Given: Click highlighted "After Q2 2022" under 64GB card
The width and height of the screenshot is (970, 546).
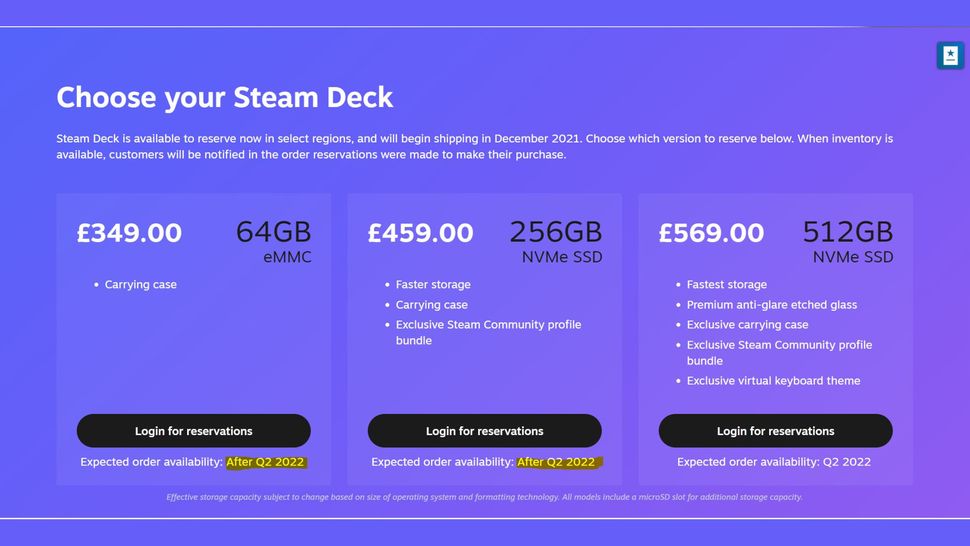Looking at the screenshot, I should point(265,462).
